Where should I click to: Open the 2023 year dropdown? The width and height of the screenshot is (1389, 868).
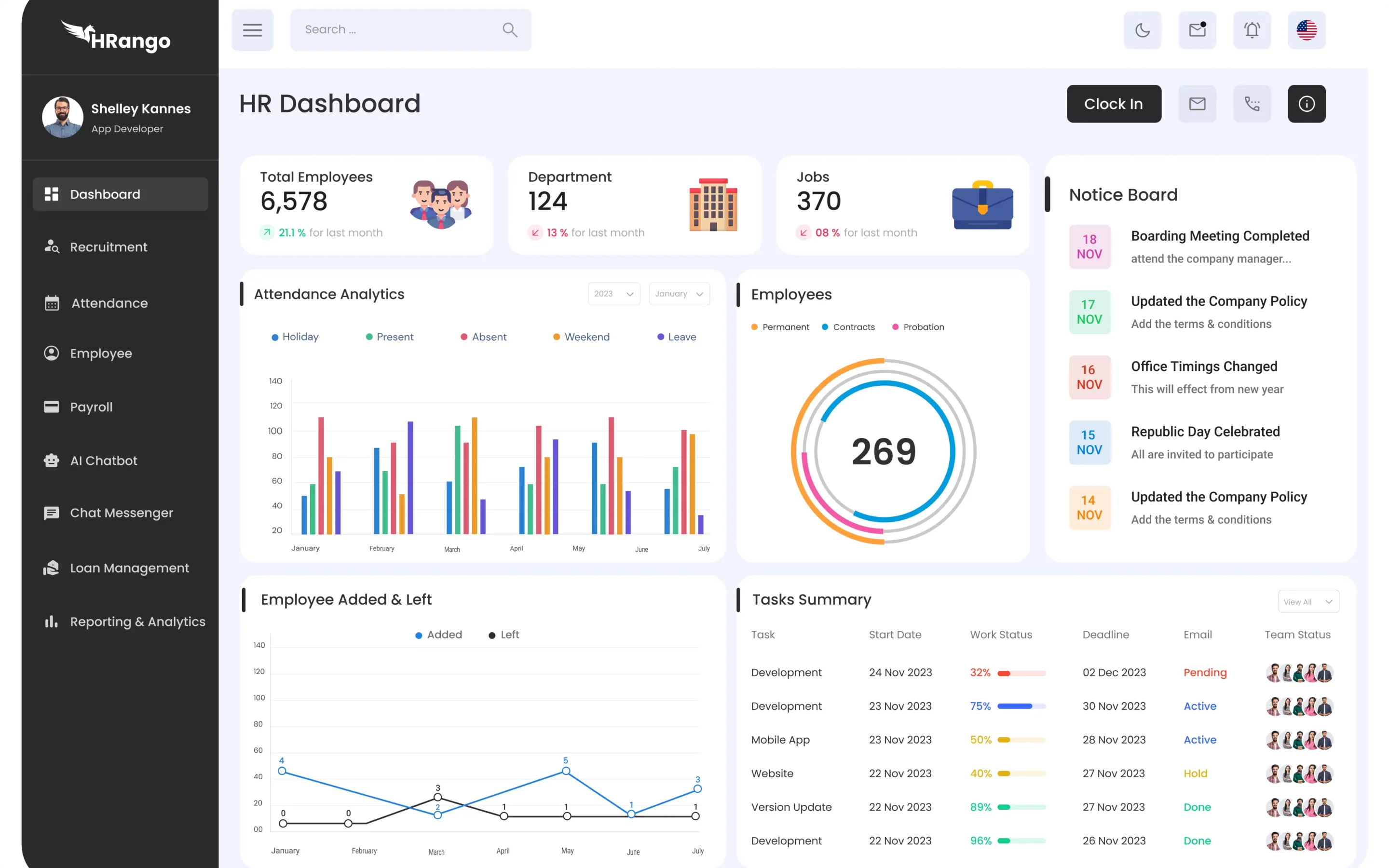[613, 294]
